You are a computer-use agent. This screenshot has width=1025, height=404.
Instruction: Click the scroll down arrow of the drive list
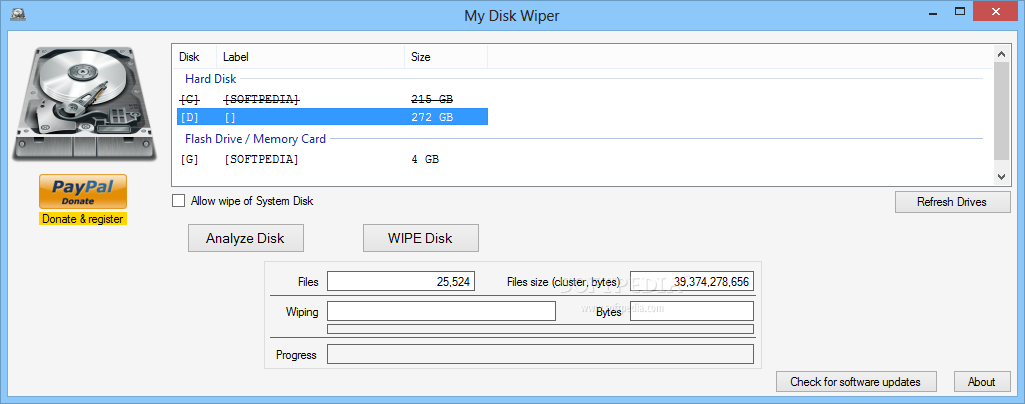1001,177
